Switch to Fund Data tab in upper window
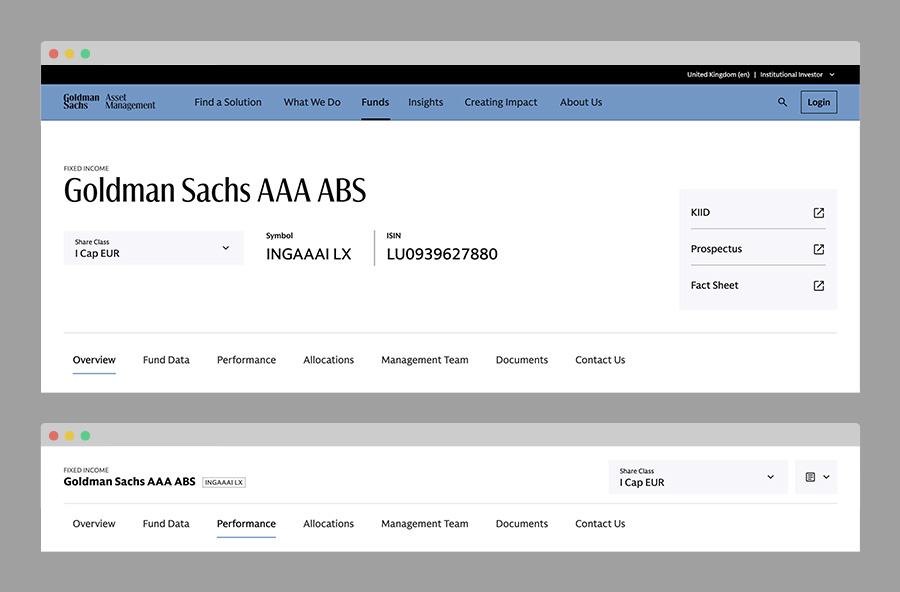Viewport: 900px width, 592px height. point(166,360)
